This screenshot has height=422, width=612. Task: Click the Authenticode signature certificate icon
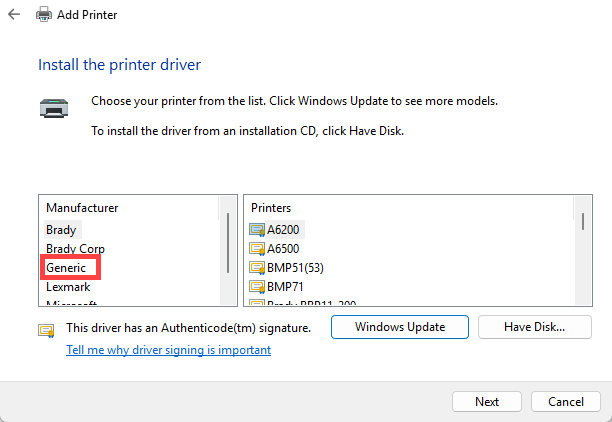coord(46,330)
